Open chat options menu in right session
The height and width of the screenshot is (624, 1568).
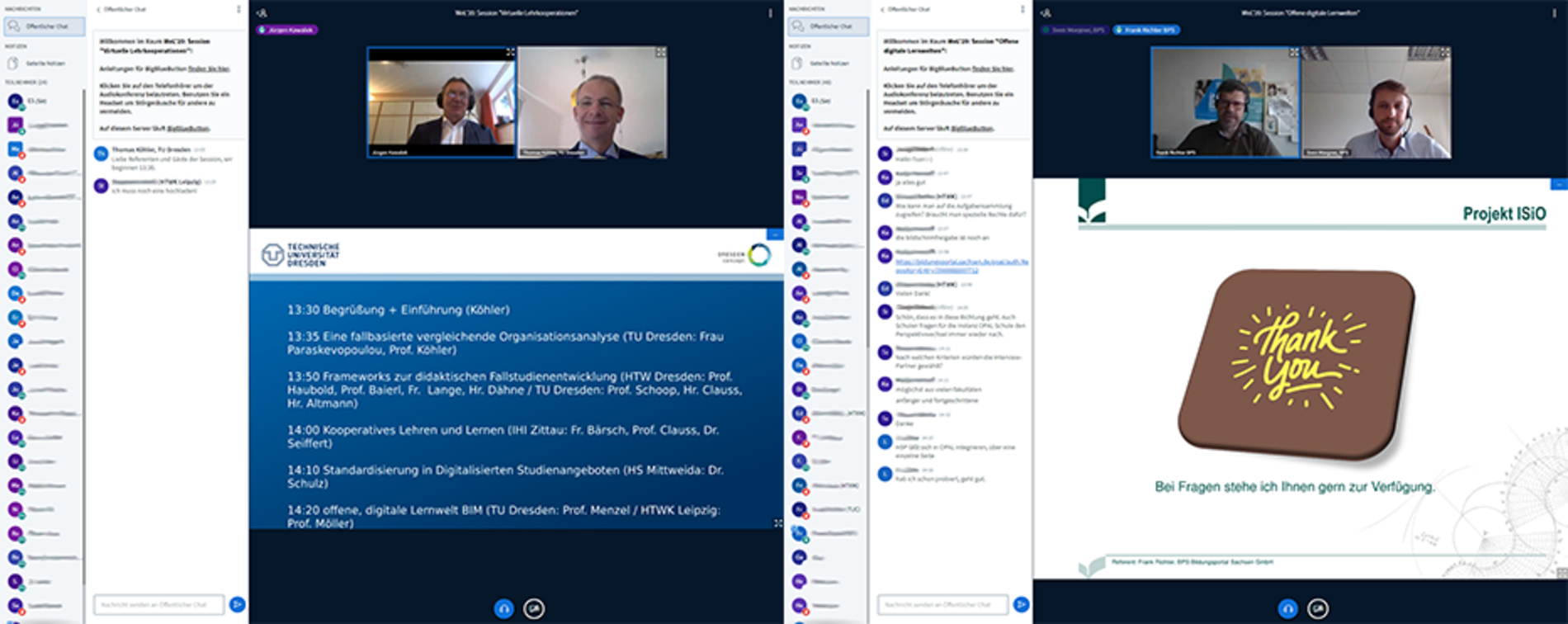pyautogui.click(x=1023, y=10)
